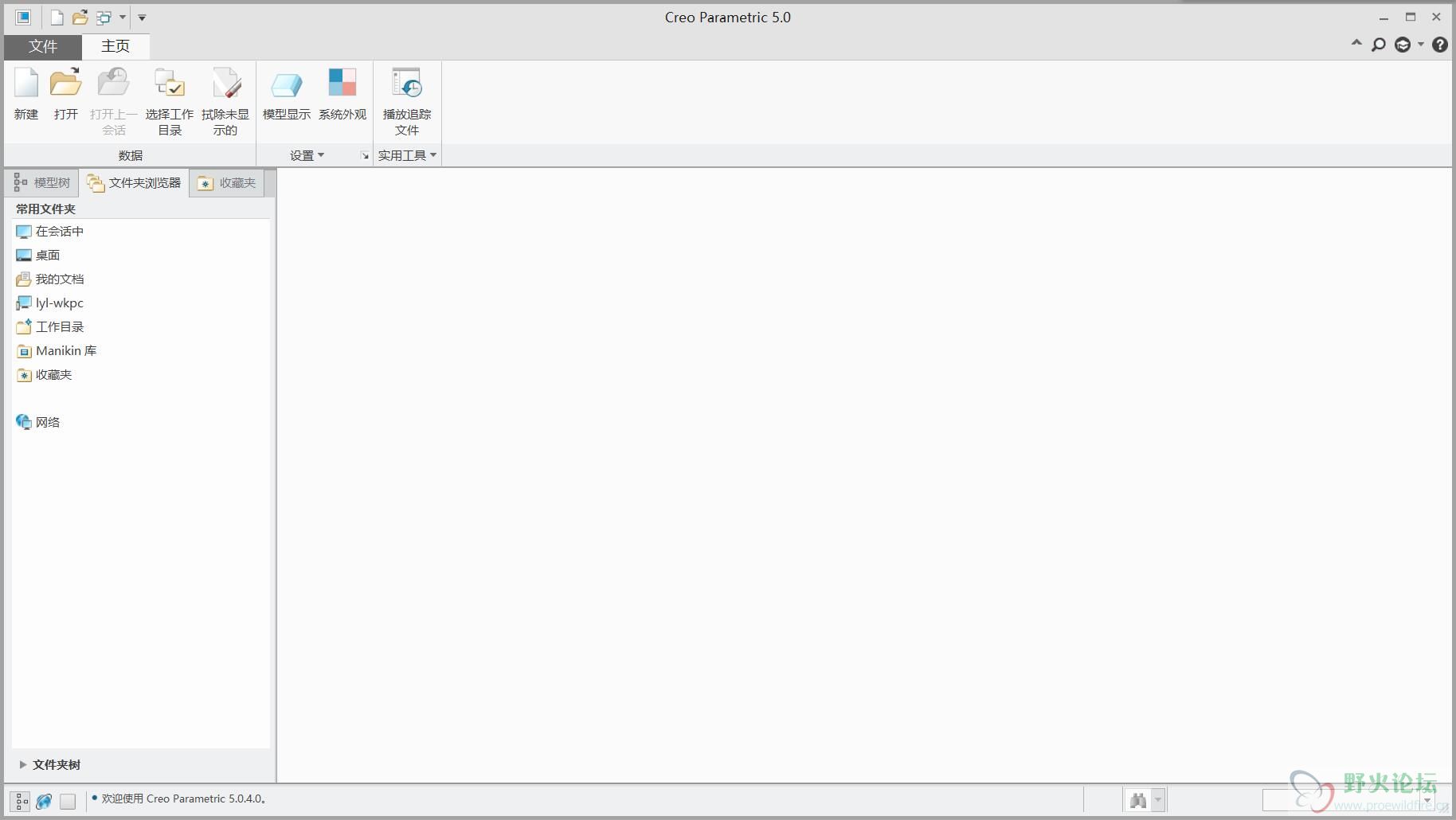
Task: Select the lyl-wkpc computer entry
Action: pos(49,303)
